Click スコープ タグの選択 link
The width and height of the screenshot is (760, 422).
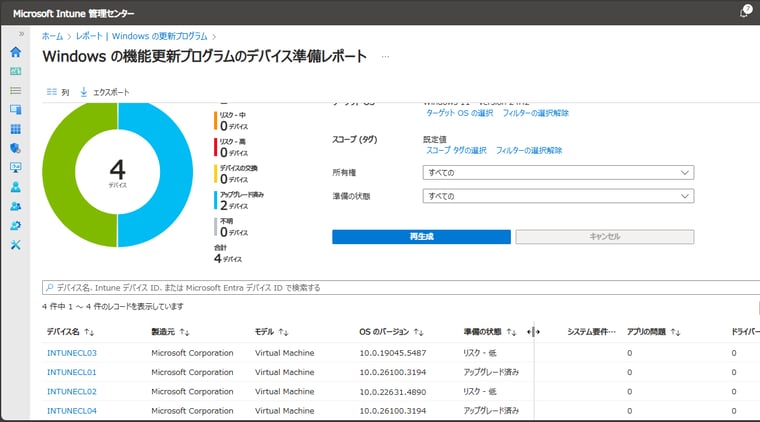456,150
